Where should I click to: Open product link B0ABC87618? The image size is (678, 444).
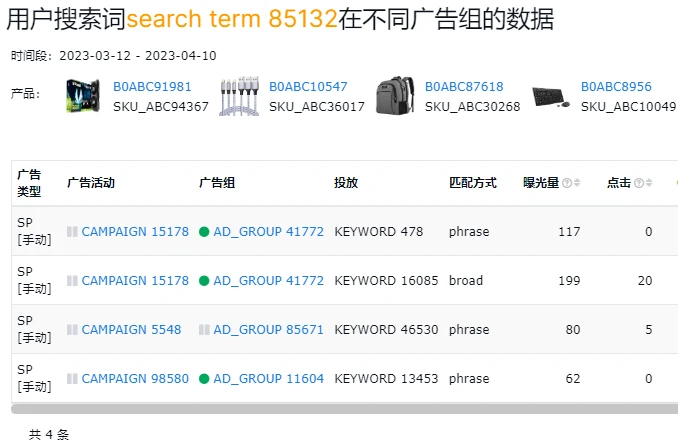pyautogui.click(x=464, y=87)
